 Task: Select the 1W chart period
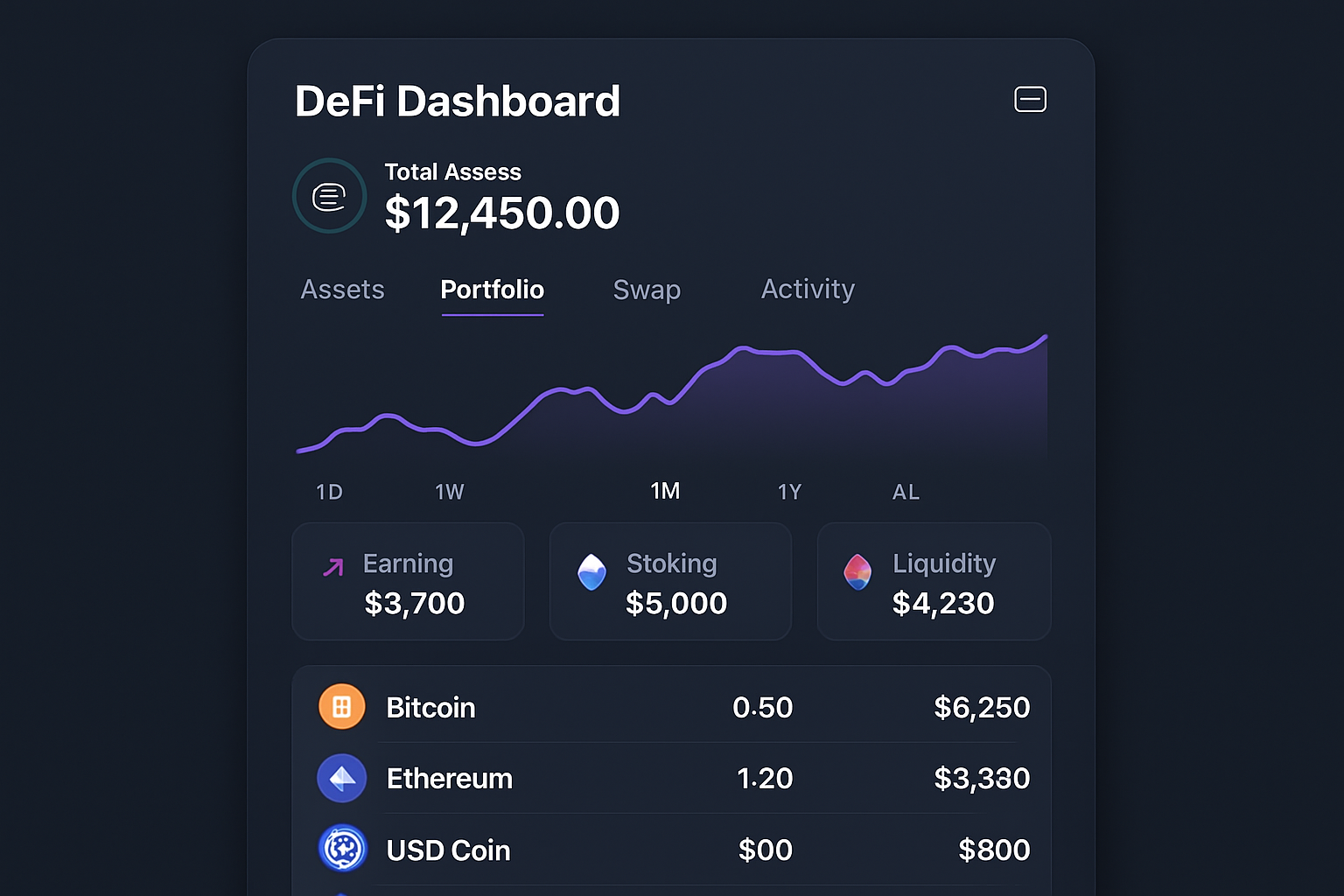pos(449,492)
